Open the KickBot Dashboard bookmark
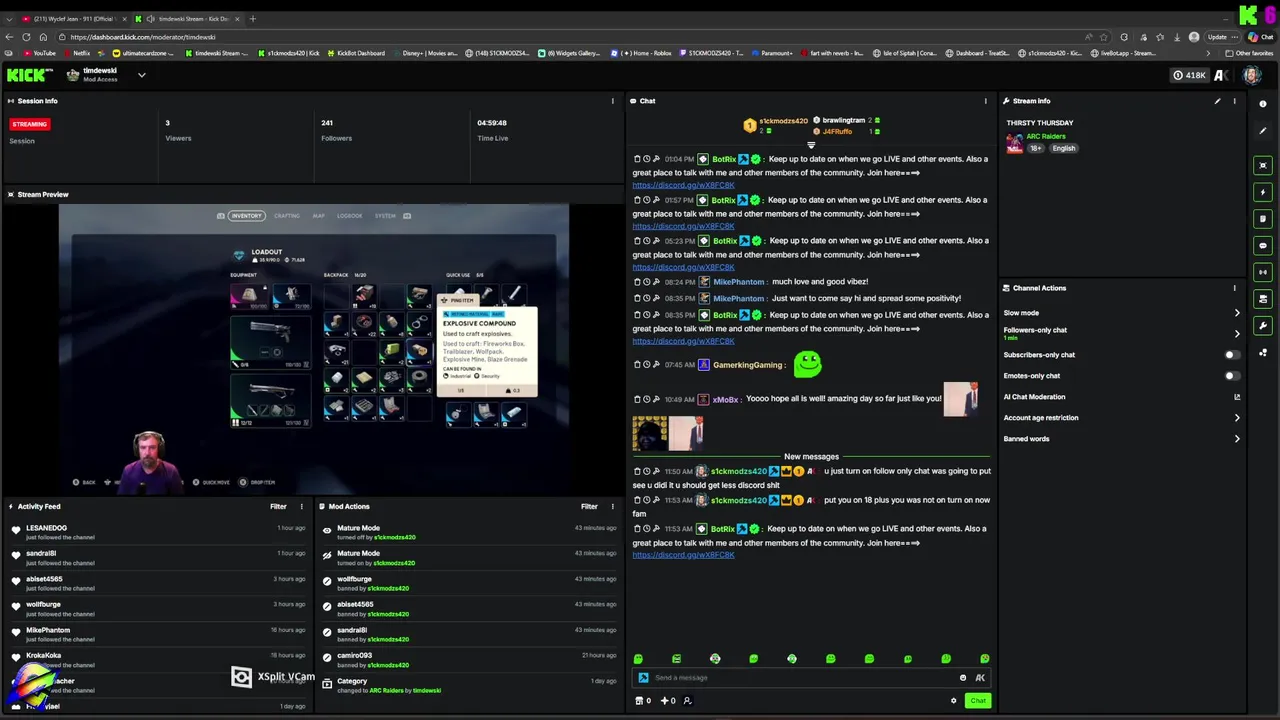This screenshot has height=720, width=1280. tap(355, 53)
